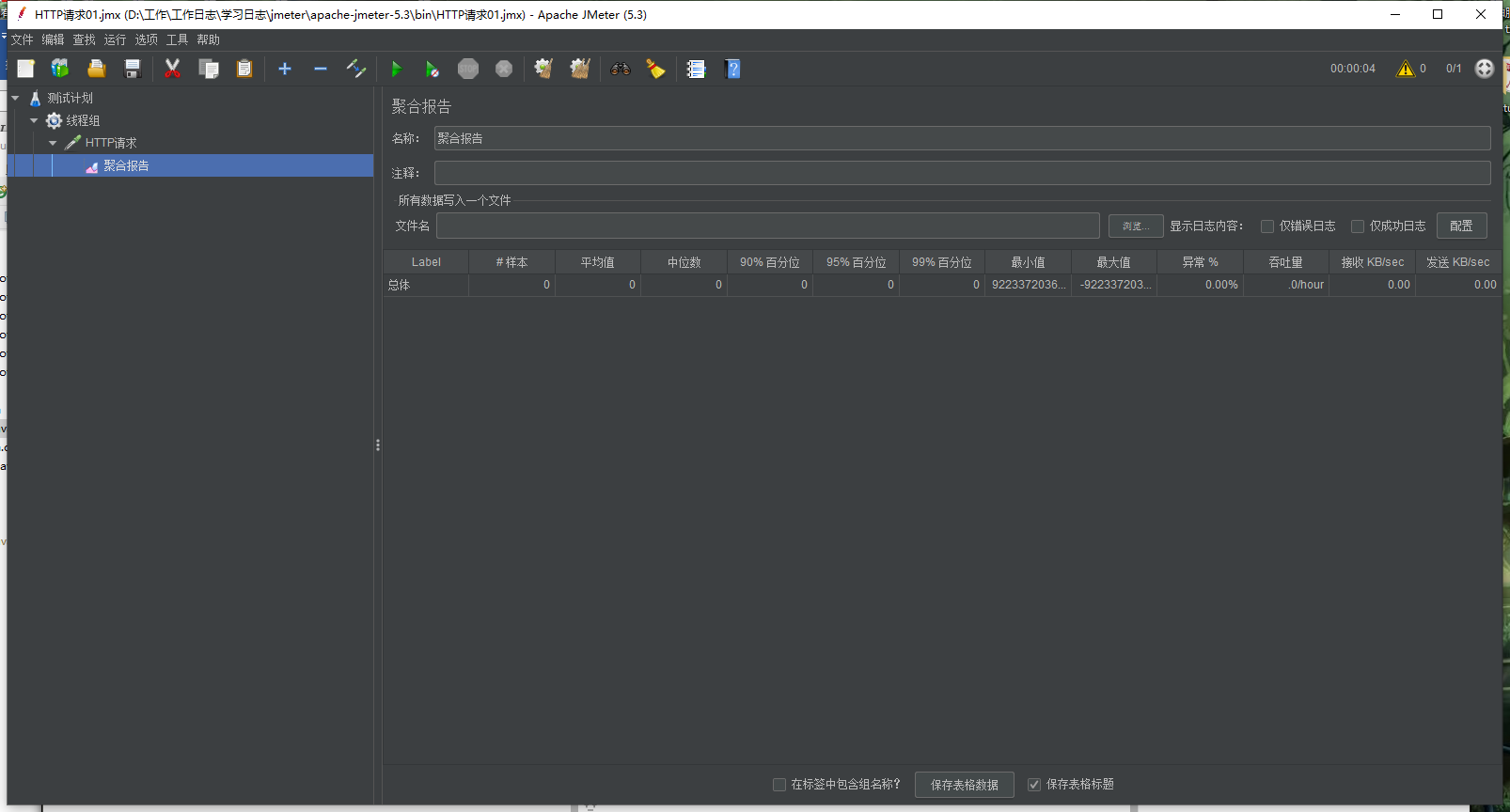The height and width of the screenshot is (812, 1510).
Task: Open the 选项 menu
Action: tap(147, 39)
